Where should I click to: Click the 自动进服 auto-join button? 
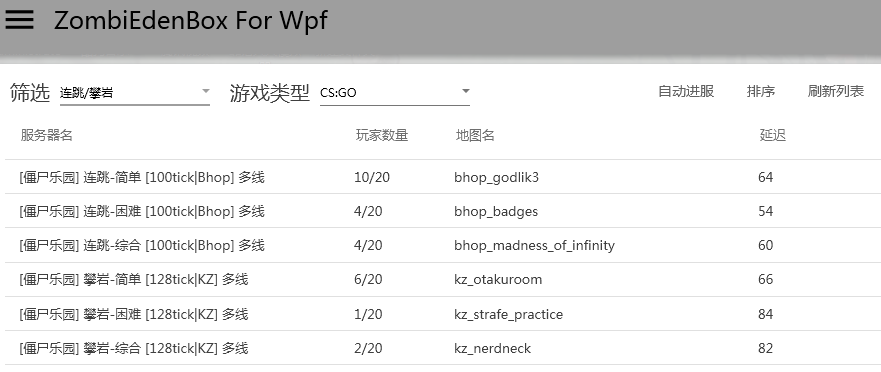(x=685, y=92)
